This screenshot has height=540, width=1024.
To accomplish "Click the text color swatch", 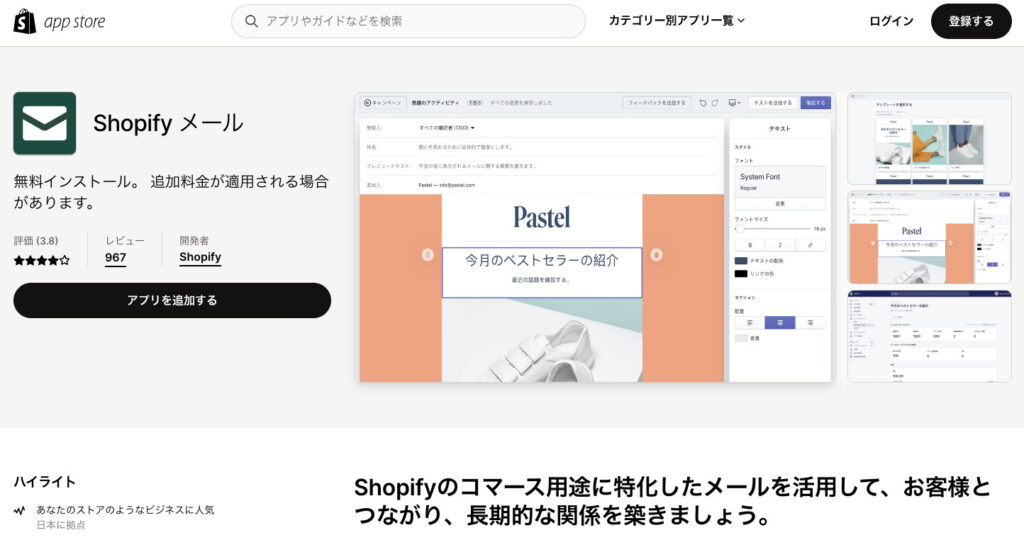I will (x=741, y=261).
